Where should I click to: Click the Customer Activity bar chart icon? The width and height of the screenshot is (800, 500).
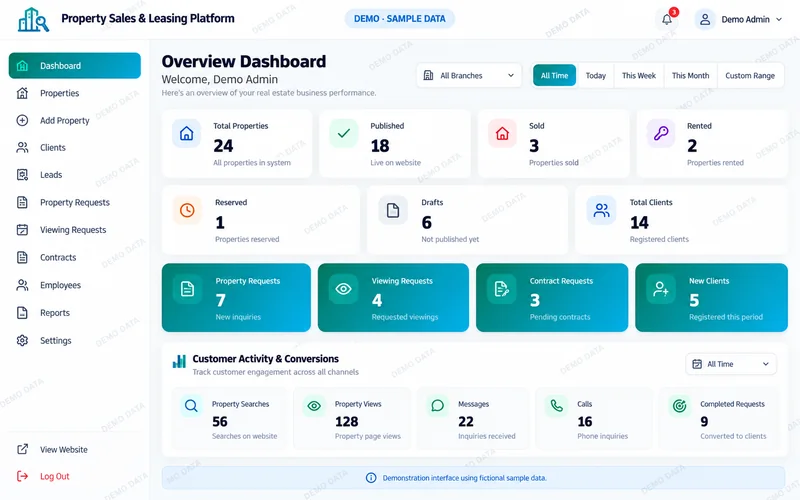click(x=179, y=361)
